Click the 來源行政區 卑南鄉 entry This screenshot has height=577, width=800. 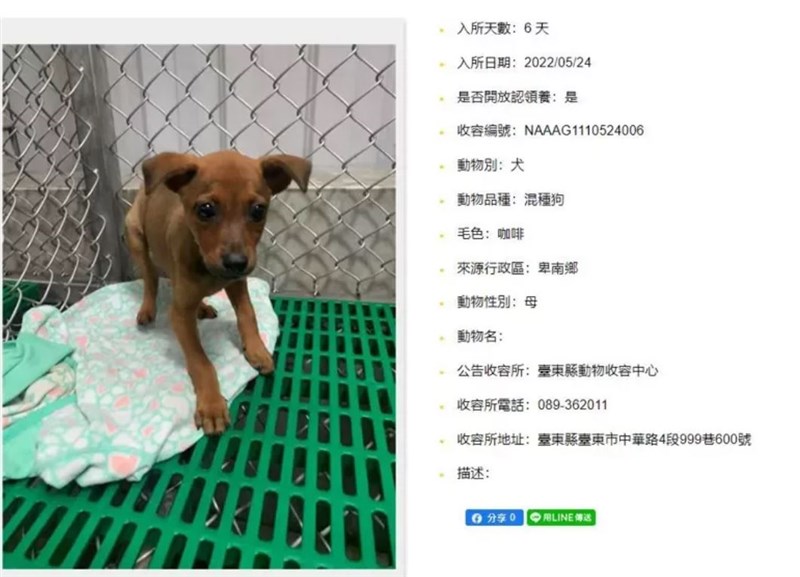click(517, 268)
